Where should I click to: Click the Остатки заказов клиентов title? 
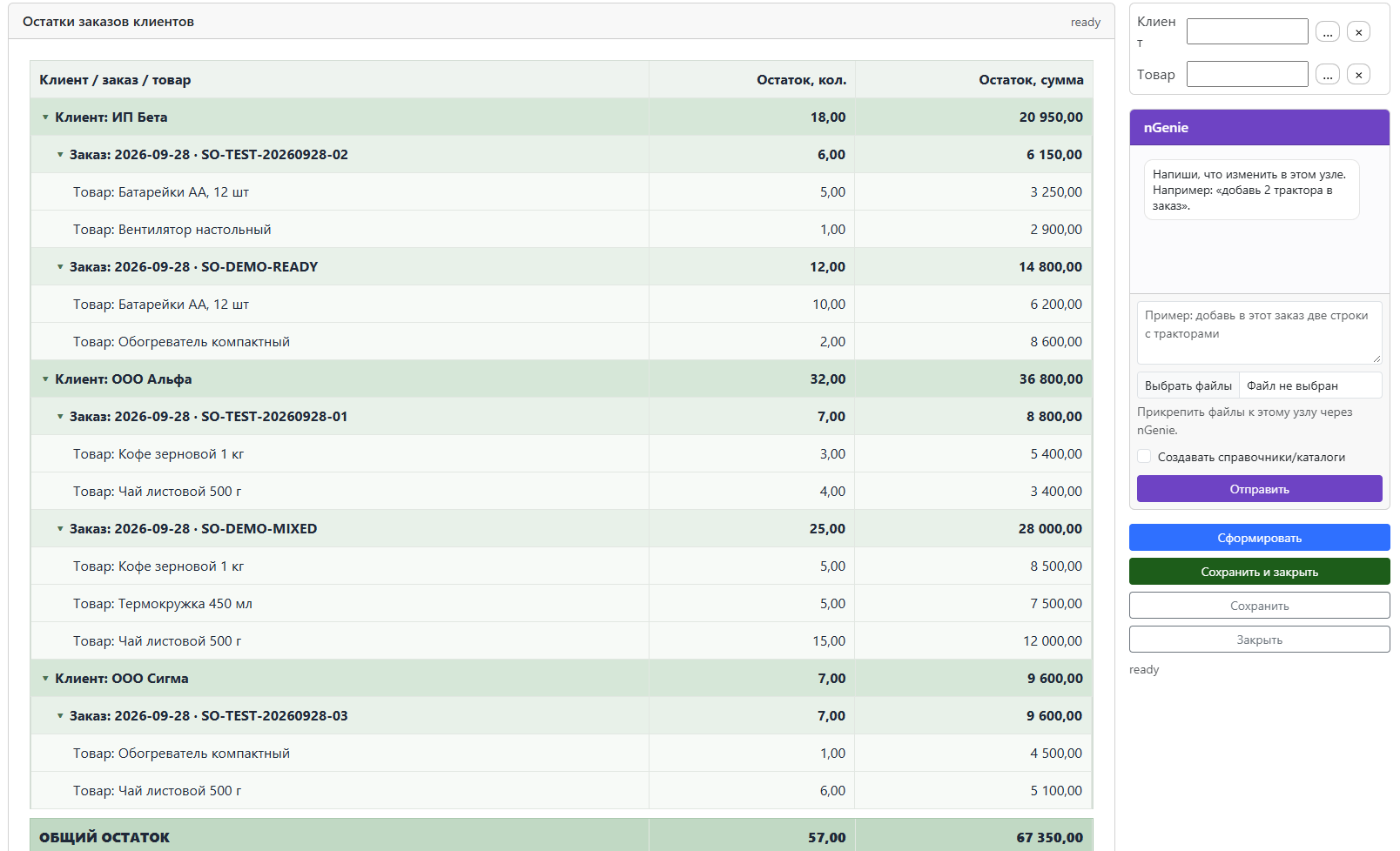click(x=108, y=22)
